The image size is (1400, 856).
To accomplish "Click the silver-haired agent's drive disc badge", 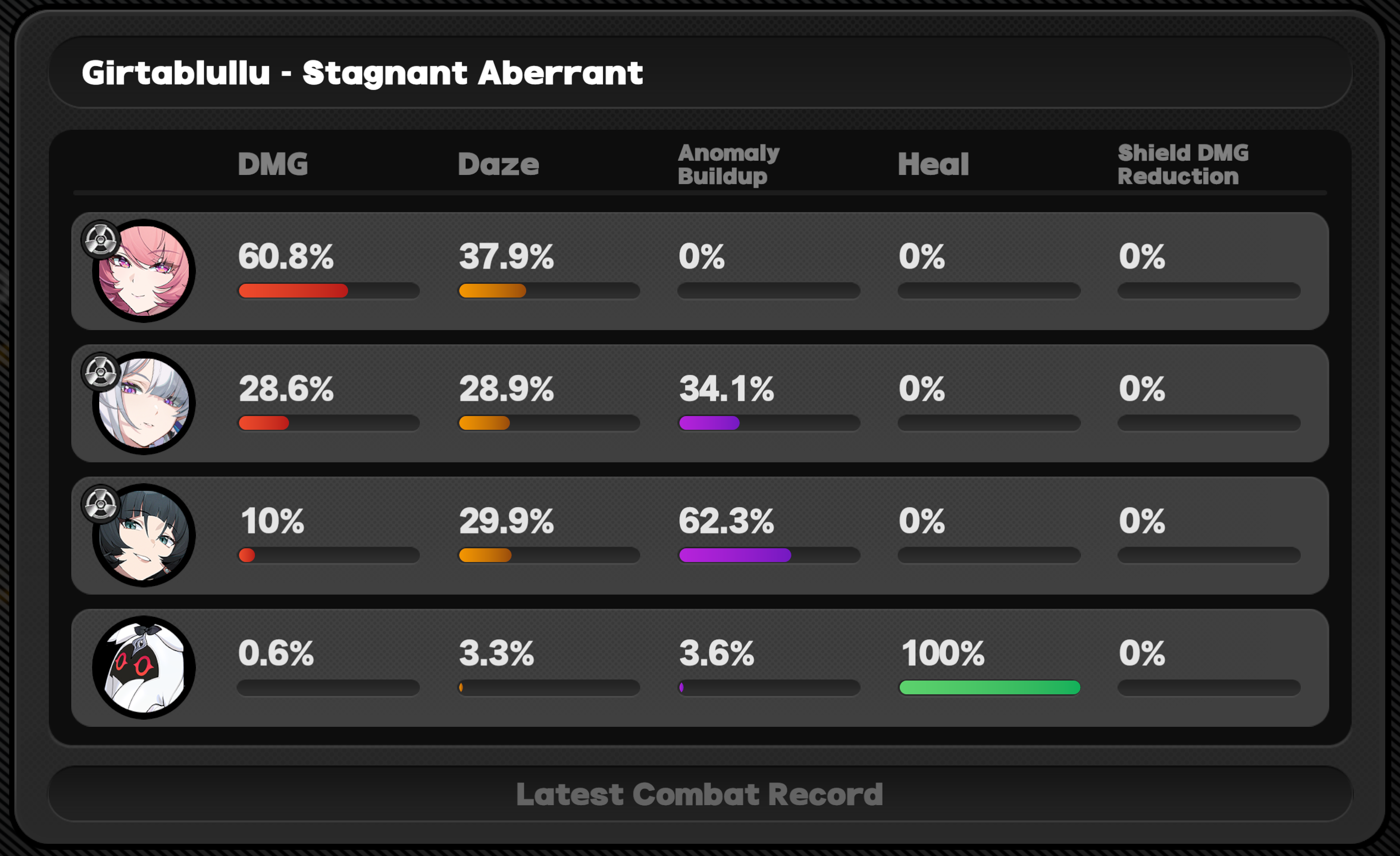I will [101, 373].
